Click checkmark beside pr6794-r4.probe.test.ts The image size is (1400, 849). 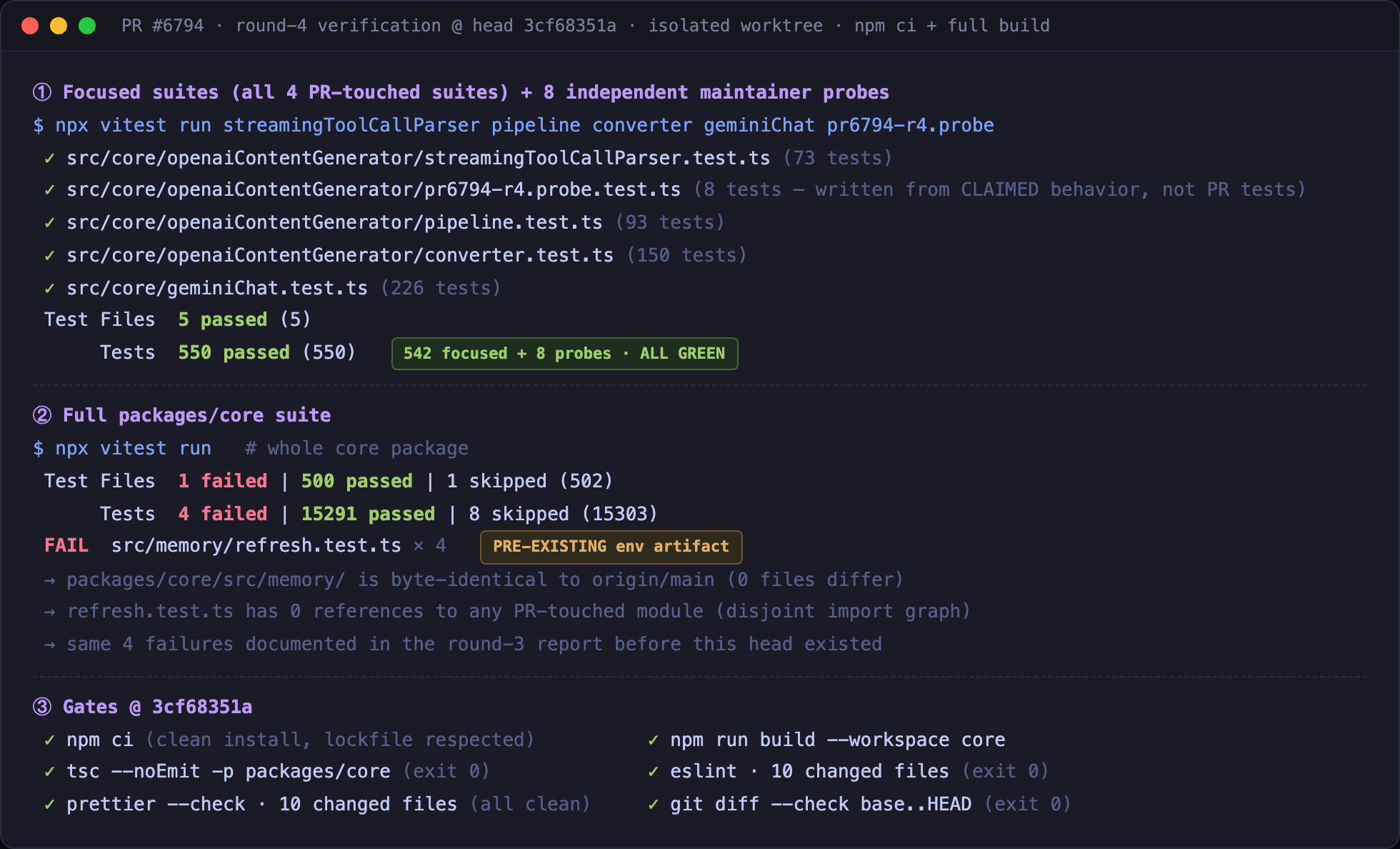(49, 189)
